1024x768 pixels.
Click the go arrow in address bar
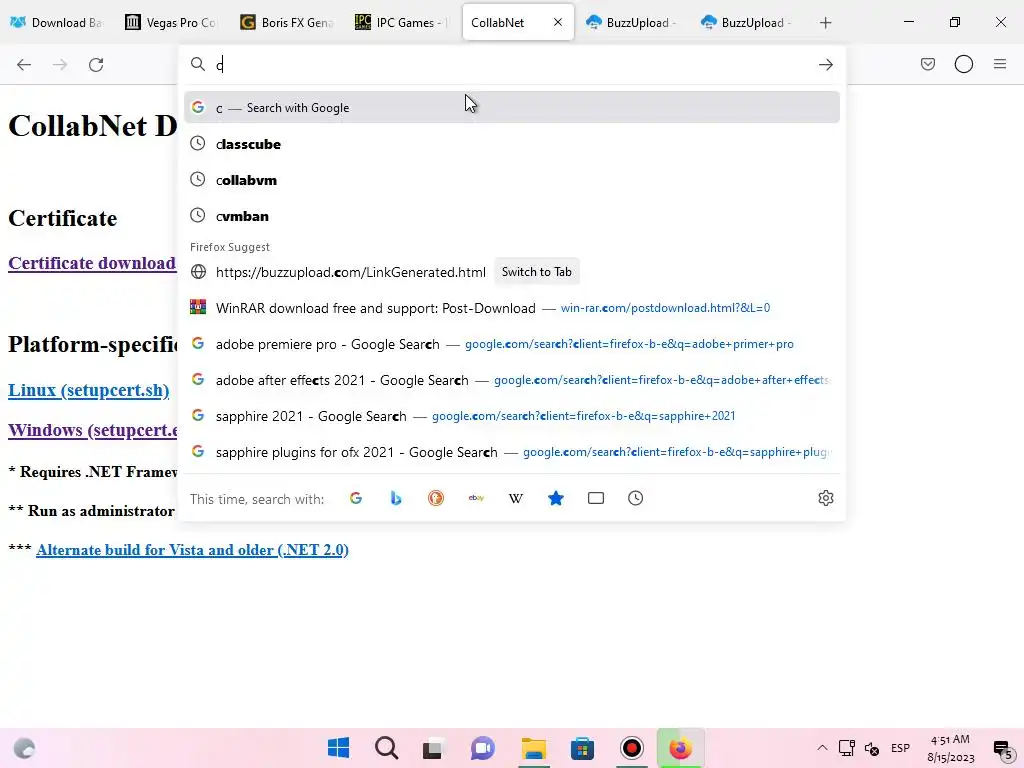[x=825, y=65]
